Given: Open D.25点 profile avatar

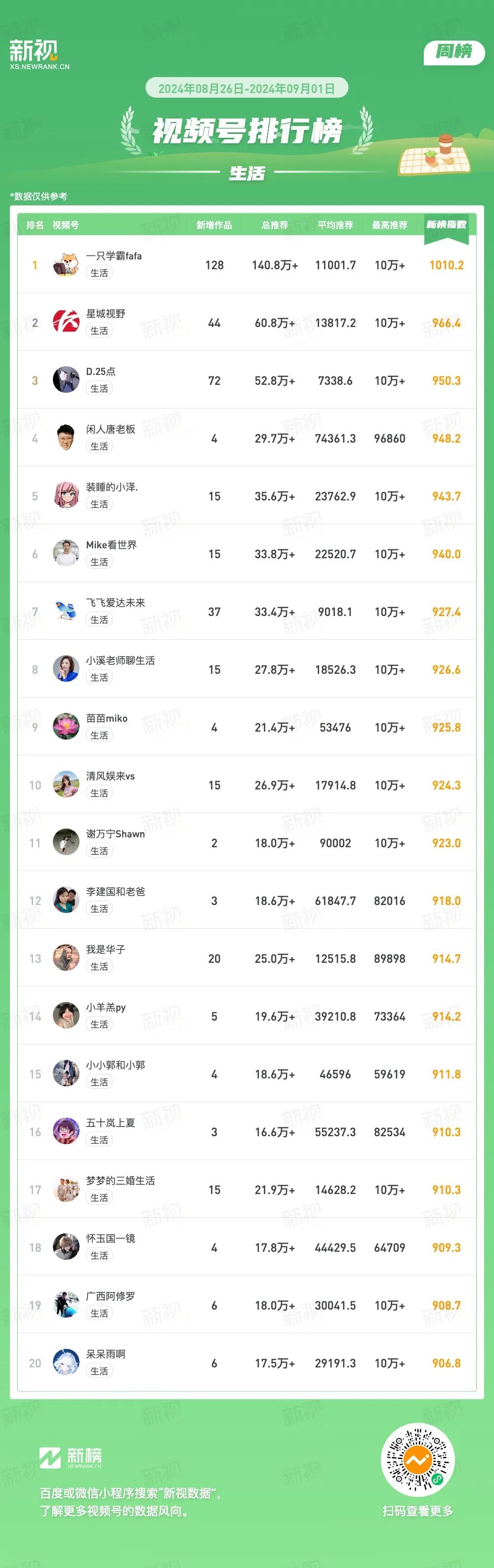Looking at the screenshot, I should point(66,380).
